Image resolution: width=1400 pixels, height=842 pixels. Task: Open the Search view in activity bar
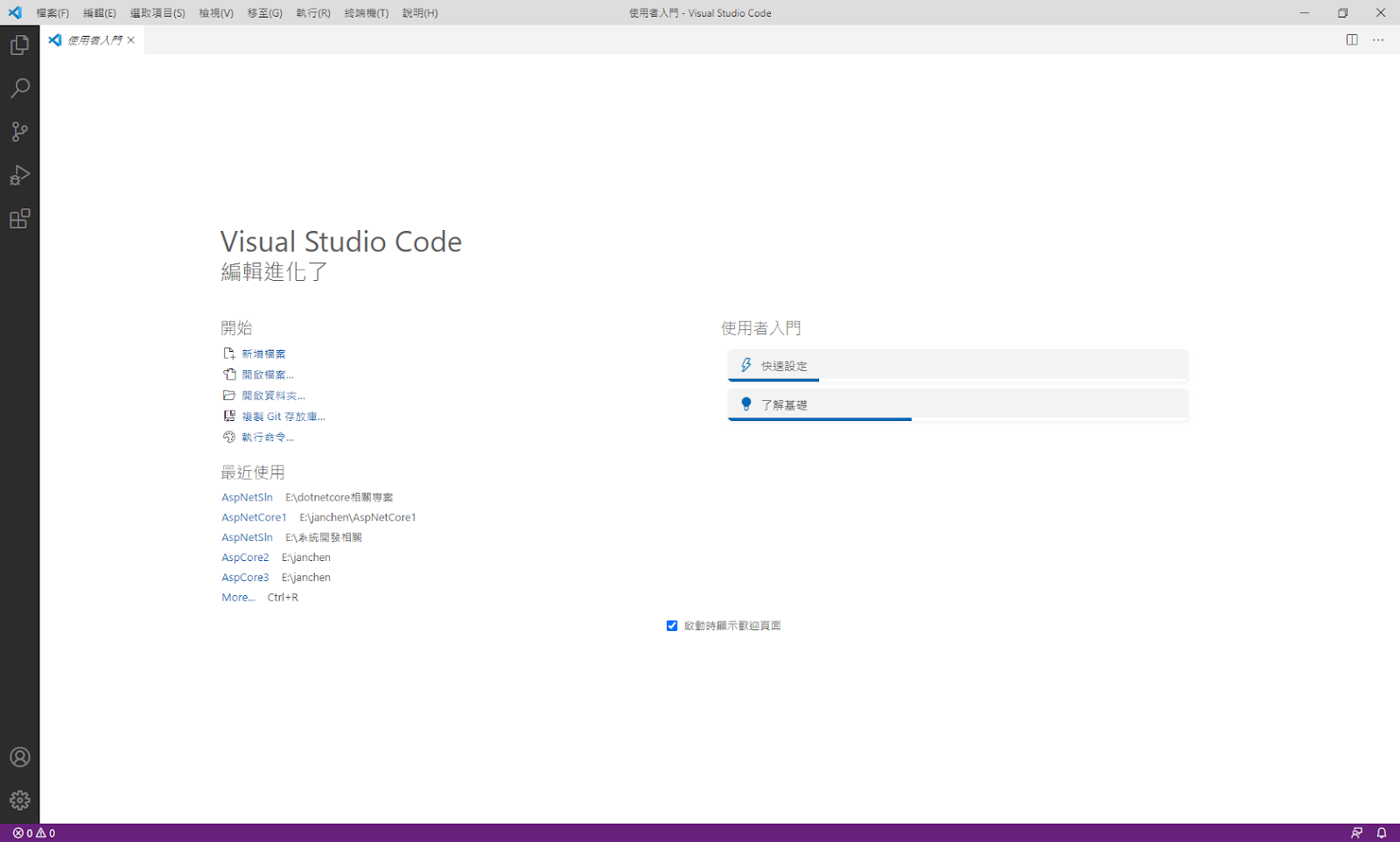(x=19, y=88)
